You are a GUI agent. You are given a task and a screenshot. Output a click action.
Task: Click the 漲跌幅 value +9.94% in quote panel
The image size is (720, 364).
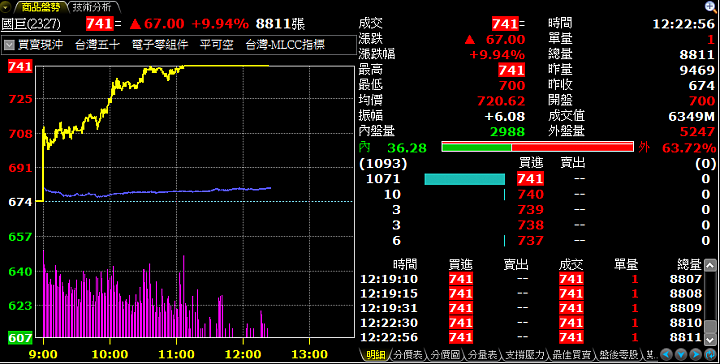497,55
